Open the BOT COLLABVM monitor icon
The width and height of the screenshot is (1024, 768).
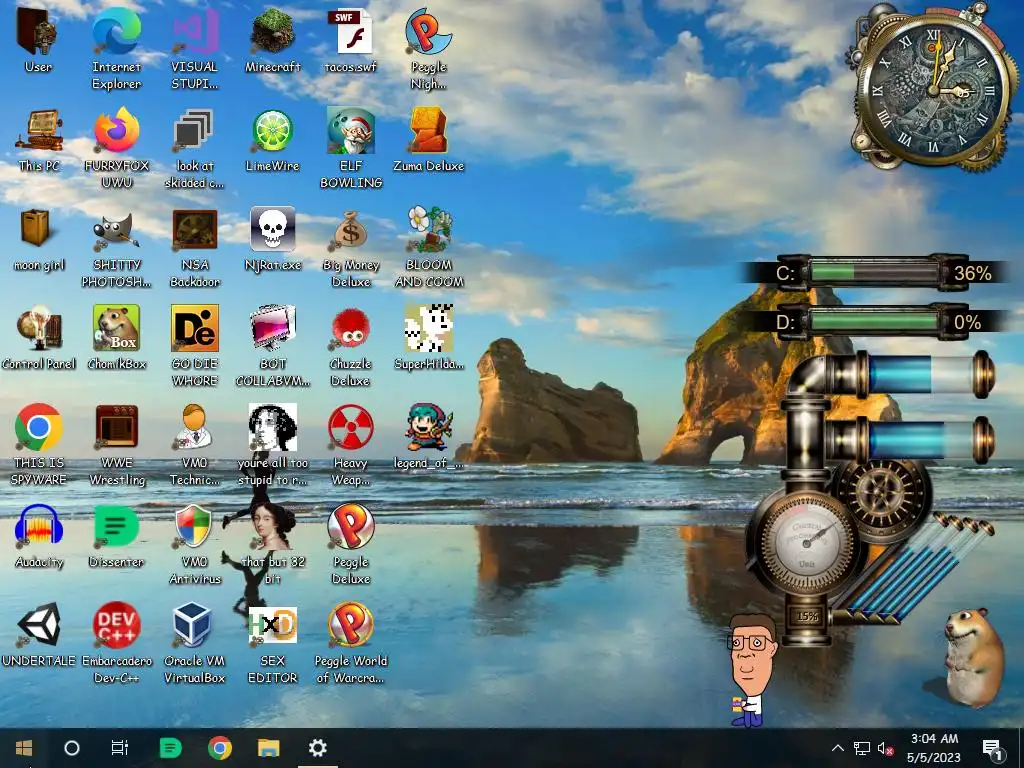[272, 328]
